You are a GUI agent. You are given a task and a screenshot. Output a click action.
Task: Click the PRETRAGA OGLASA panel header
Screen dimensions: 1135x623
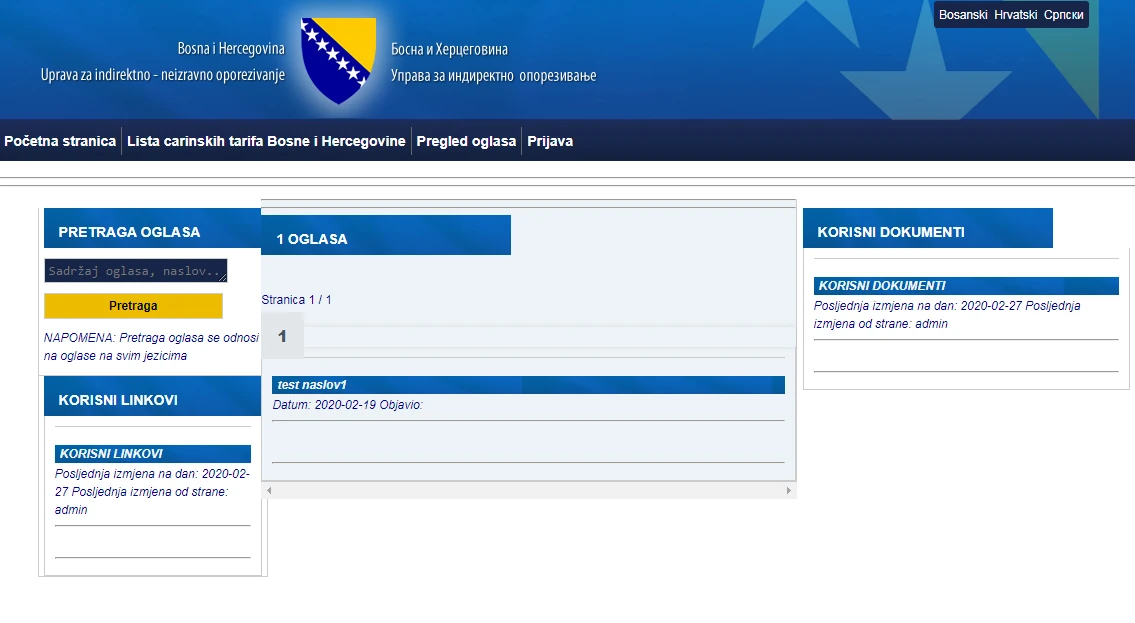tap(152, 229)
